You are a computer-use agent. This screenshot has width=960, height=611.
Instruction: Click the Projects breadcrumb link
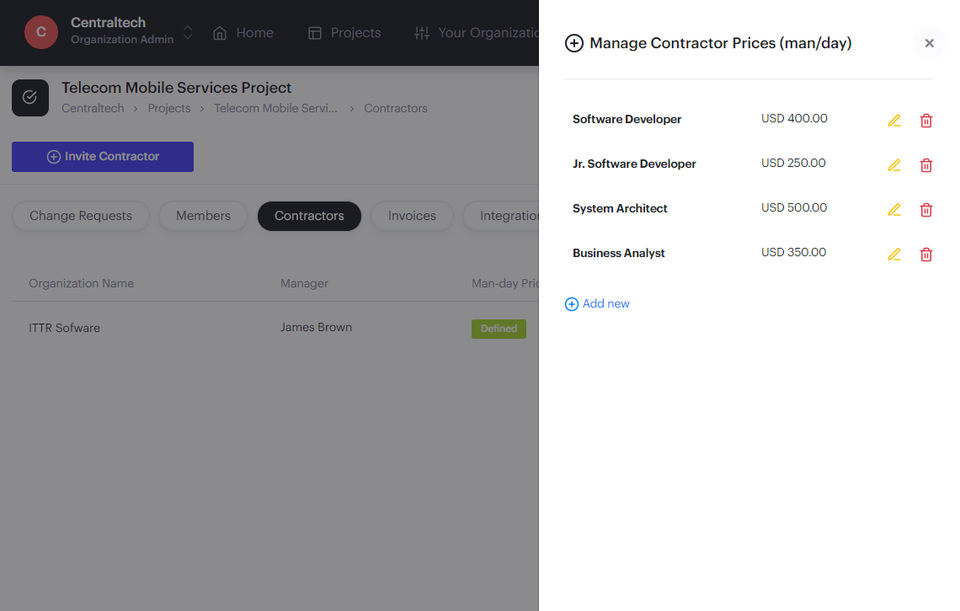point(169,108)
